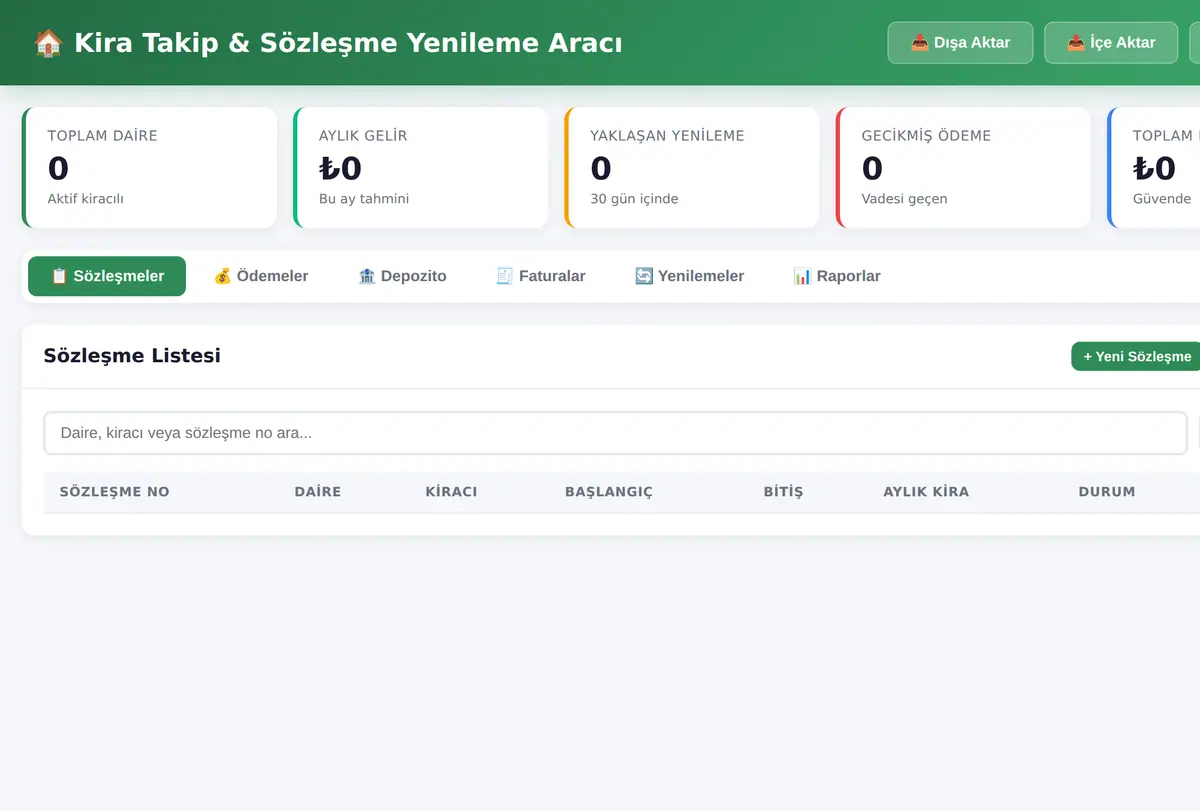Click the money bag icon on Ödemeler
Image resolution: width=1200 pixels, height=811 pixels.
[x=223, y=276]
